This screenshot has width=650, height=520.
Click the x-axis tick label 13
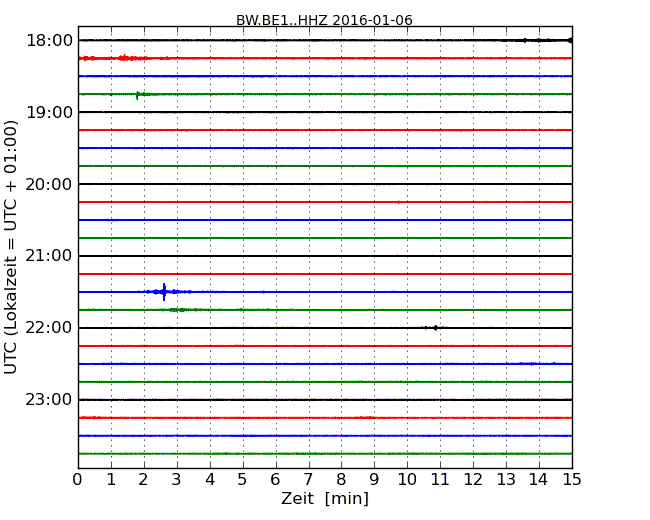coord(506,480)
